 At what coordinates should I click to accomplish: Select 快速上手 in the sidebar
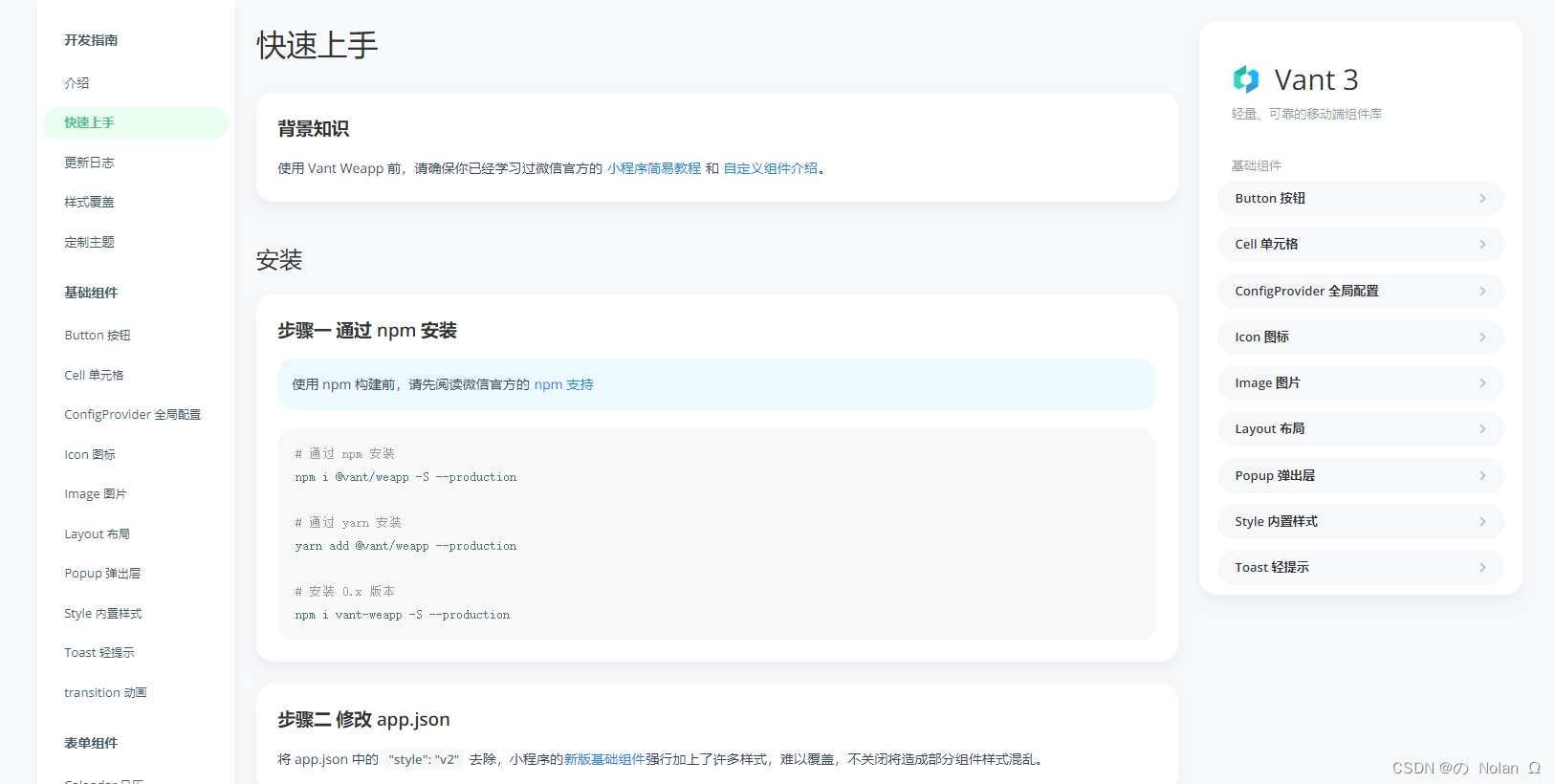point(136,122)
